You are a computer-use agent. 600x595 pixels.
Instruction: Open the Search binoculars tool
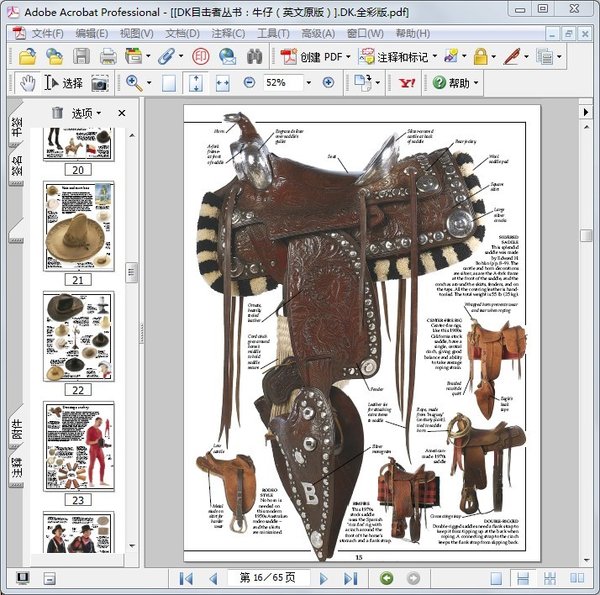pos(255,56)
